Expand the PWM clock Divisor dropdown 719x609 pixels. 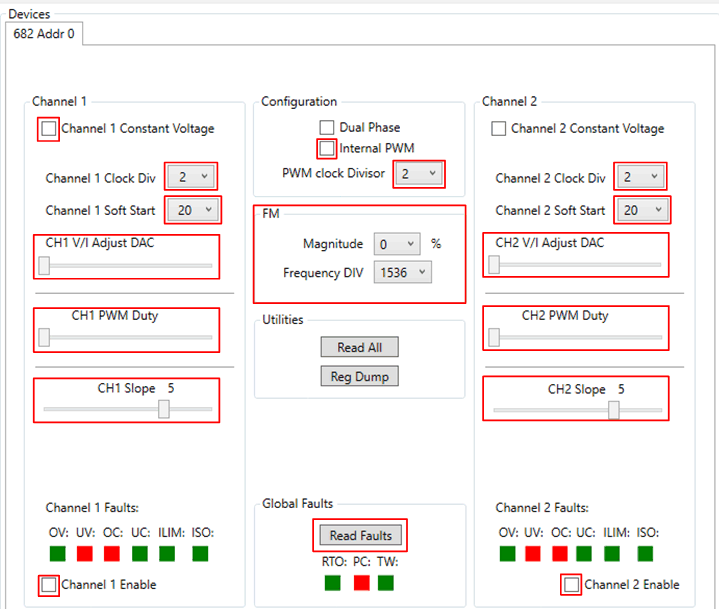(x=418, y=174)
